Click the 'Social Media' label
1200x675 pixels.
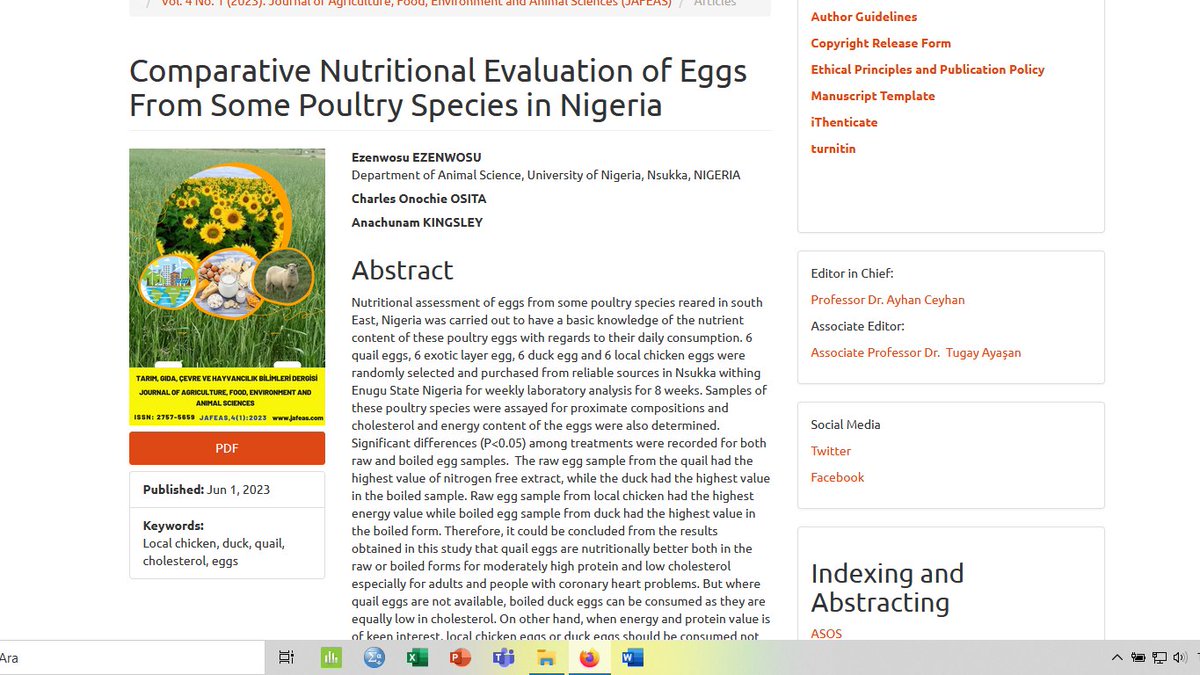click(x=846, y=424)
